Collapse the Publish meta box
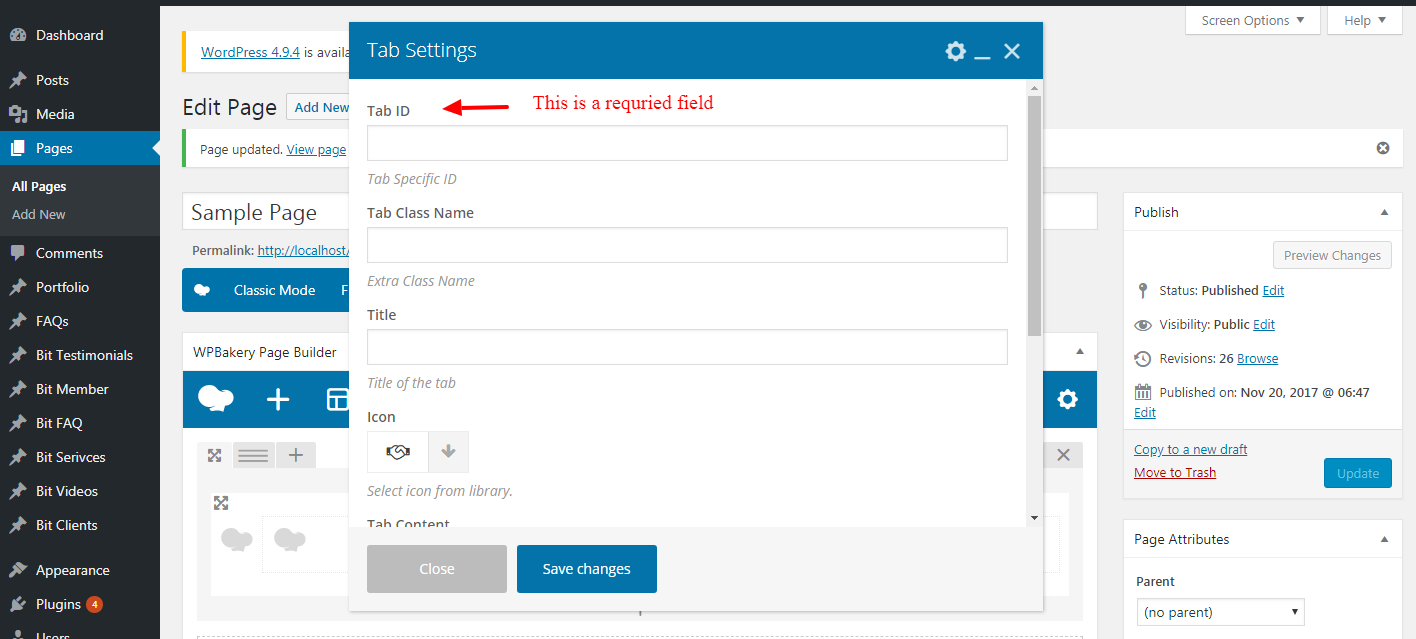 (1384, 212)
